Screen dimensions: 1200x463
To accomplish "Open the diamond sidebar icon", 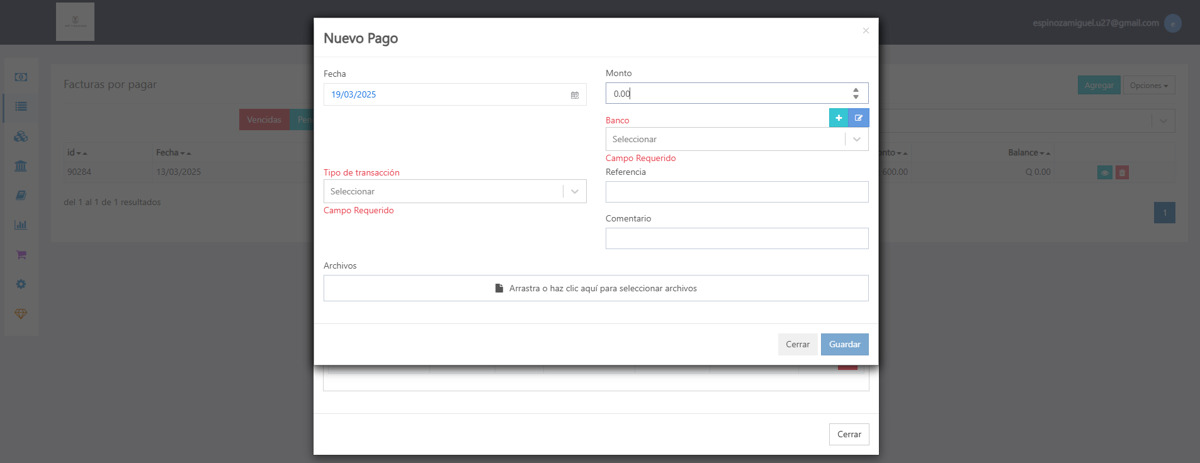I will [20, 314].
